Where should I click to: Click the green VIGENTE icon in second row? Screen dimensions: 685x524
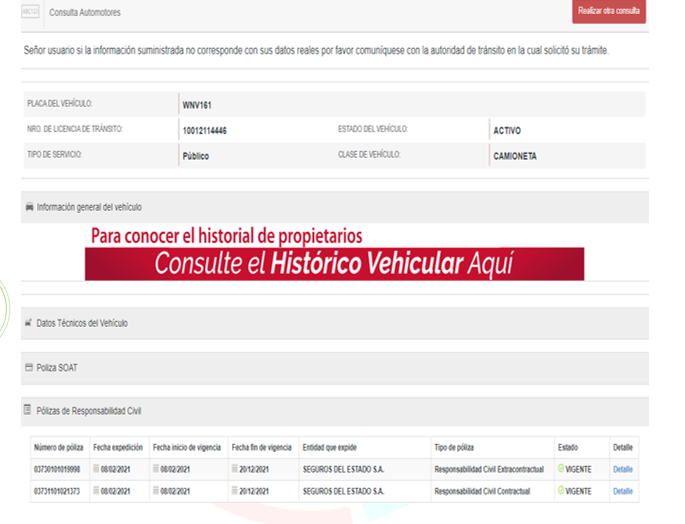[x=561, y=491]
